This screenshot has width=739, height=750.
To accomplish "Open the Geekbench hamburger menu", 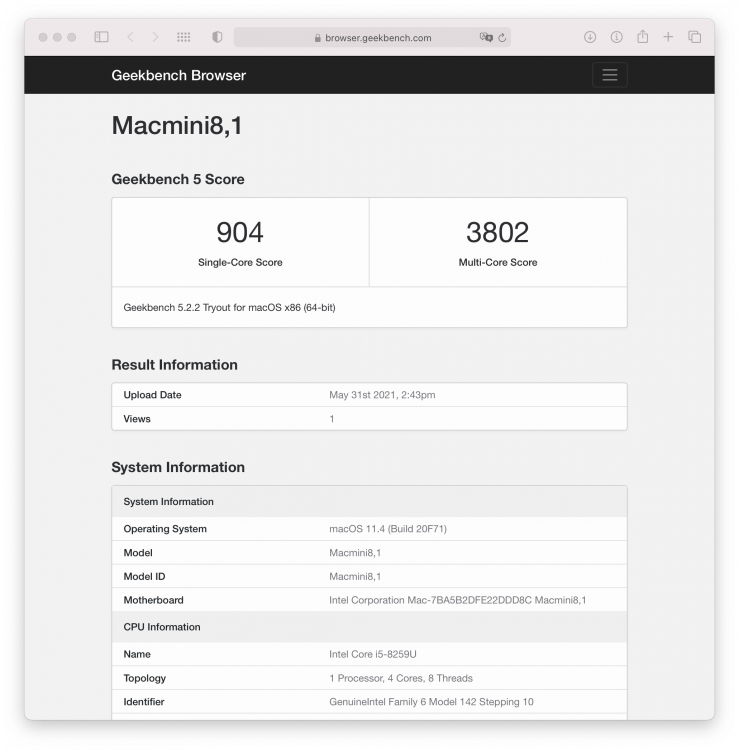I will tap(609, 75).
